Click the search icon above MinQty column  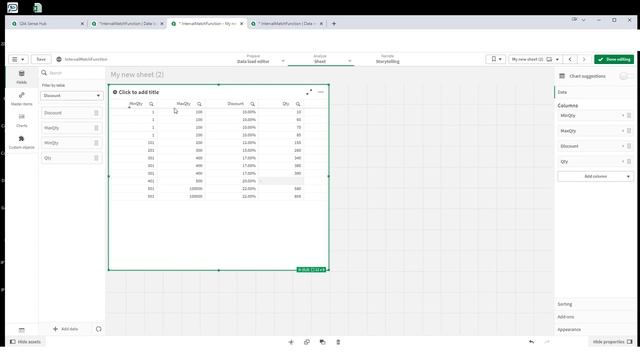click(x=151, y=104)
